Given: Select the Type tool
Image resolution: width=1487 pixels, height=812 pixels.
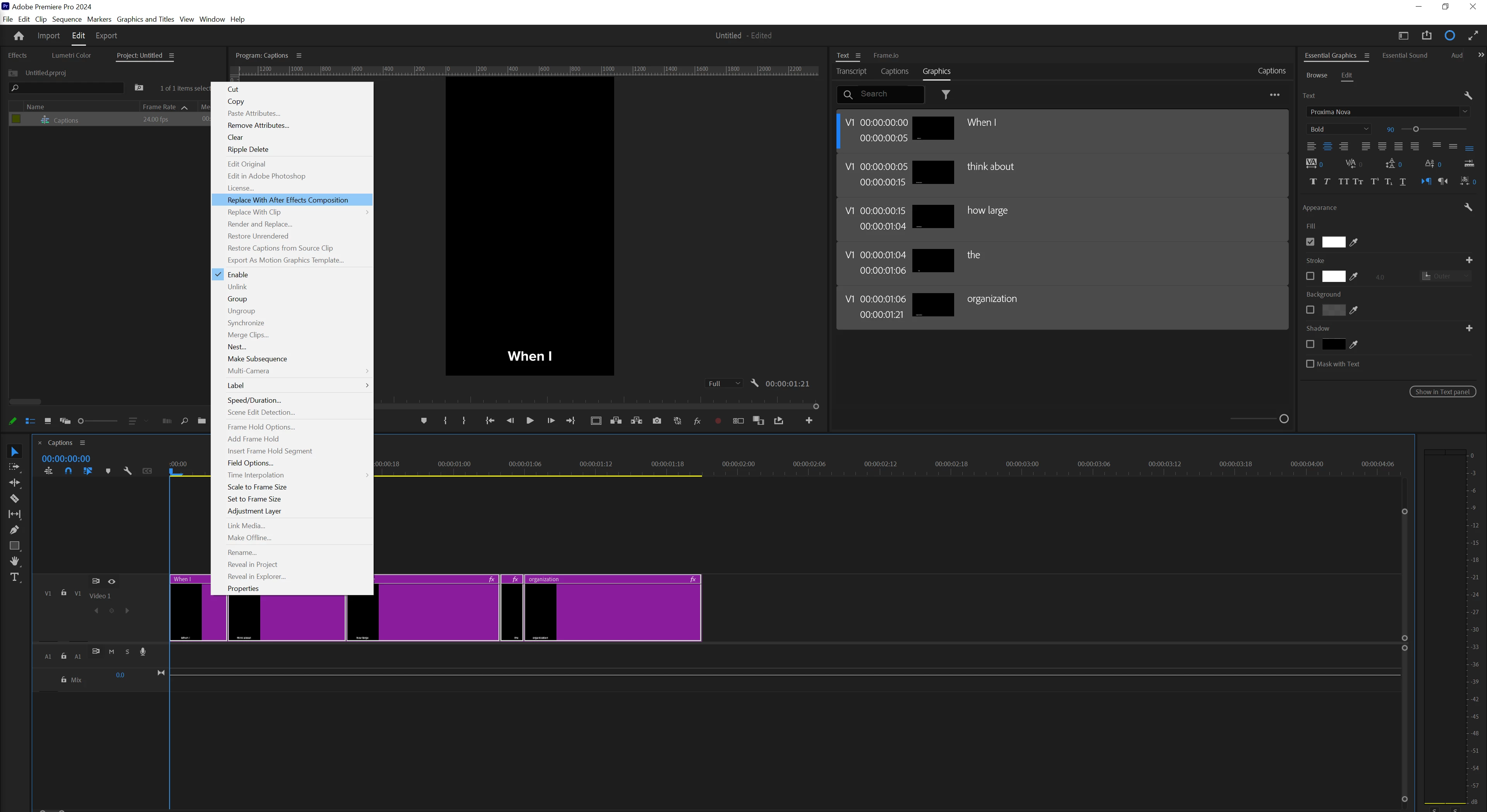Looking at the screenshot, I should (x=14, y=577).
